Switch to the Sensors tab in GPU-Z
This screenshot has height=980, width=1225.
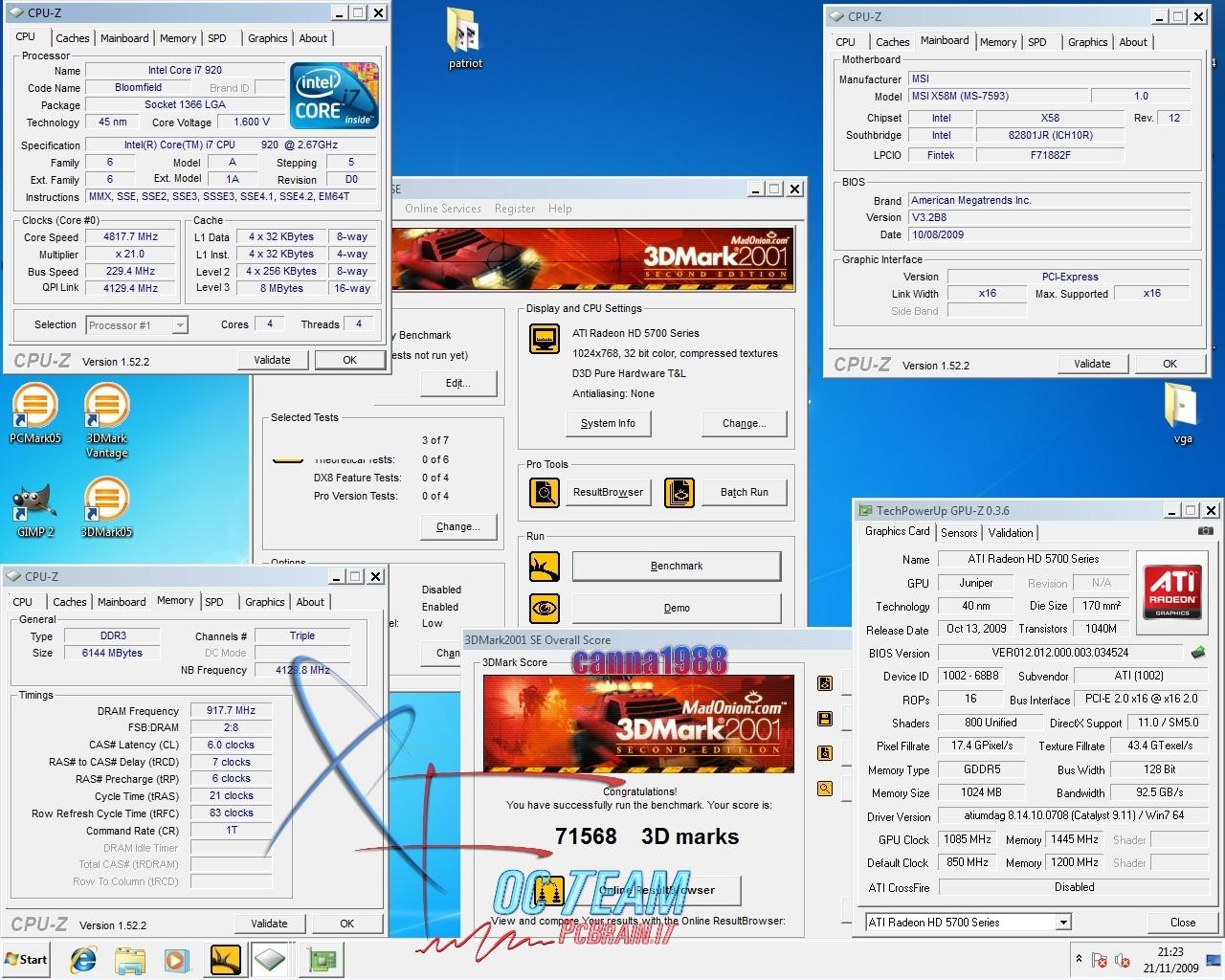[959, 533]
